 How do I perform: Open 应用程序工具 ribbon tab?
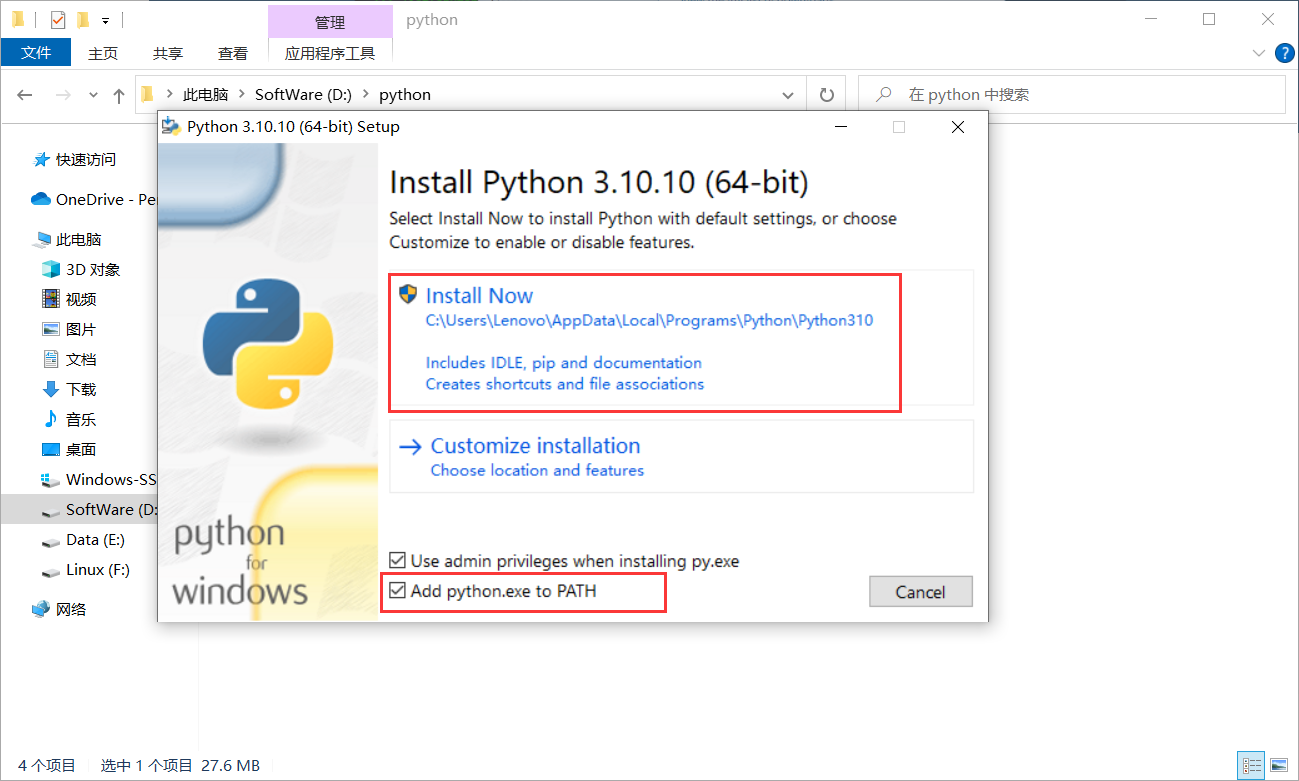330,54
